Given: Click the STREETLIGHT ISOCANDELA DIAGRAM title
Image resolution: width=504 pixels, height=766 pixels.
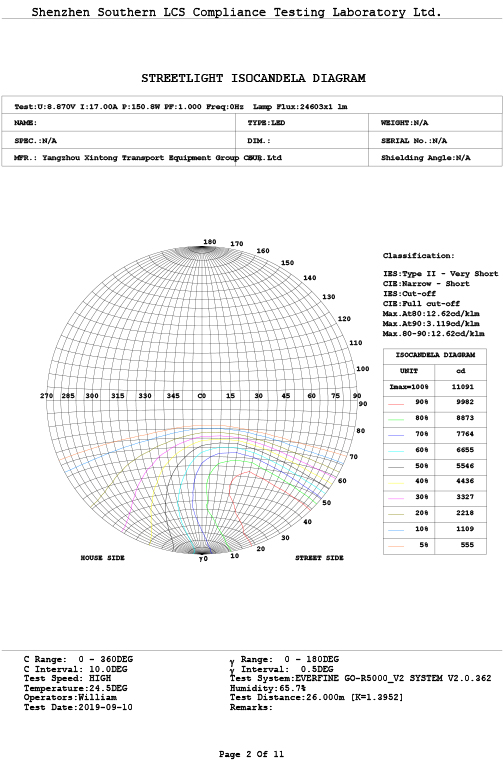Looking at the screenshot, I should tap(253, 78).
